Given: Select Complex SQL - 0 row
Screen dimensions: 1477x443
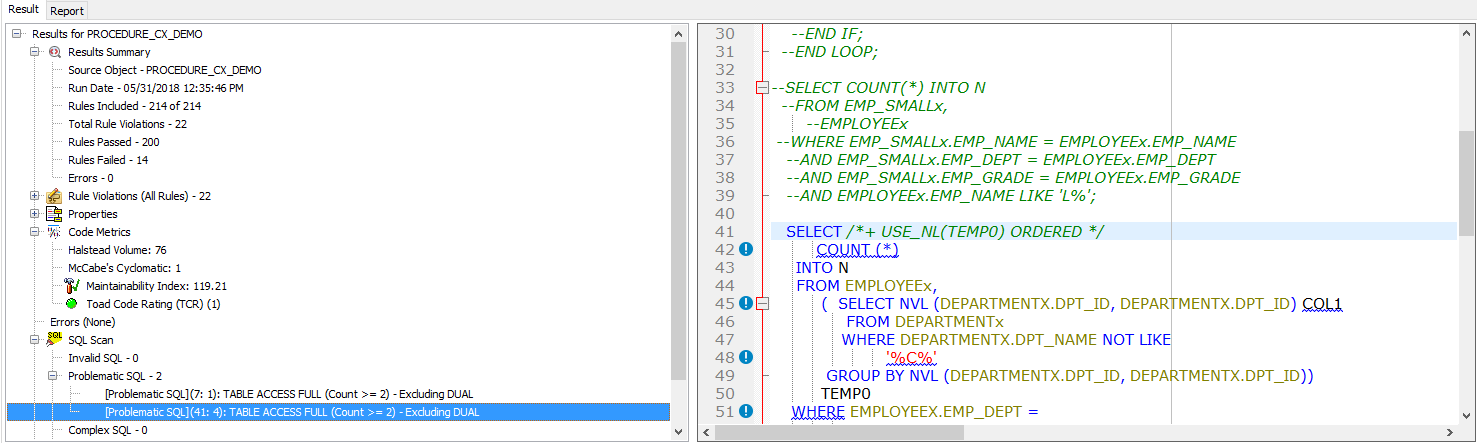Looking at the screenshot, I should [108, 430].
